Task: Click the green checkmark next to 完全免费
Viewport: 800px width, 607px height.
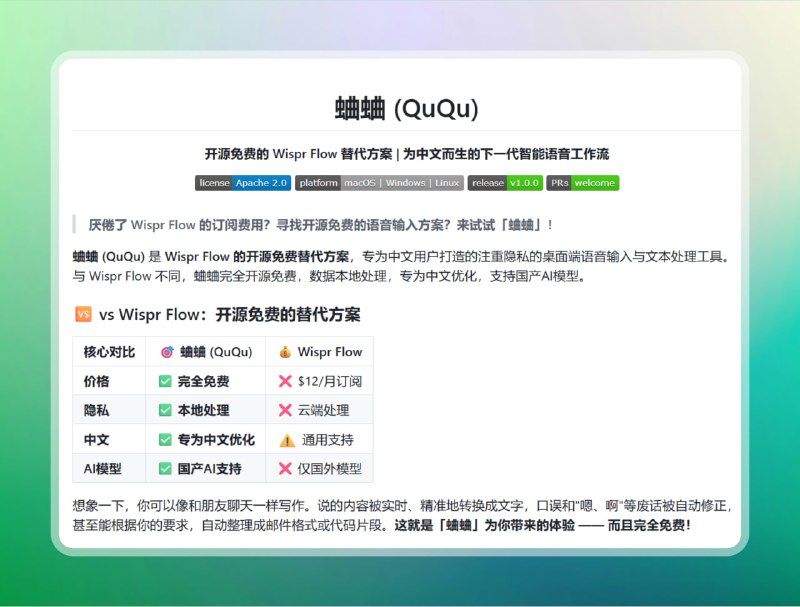Action: [166, 381]
